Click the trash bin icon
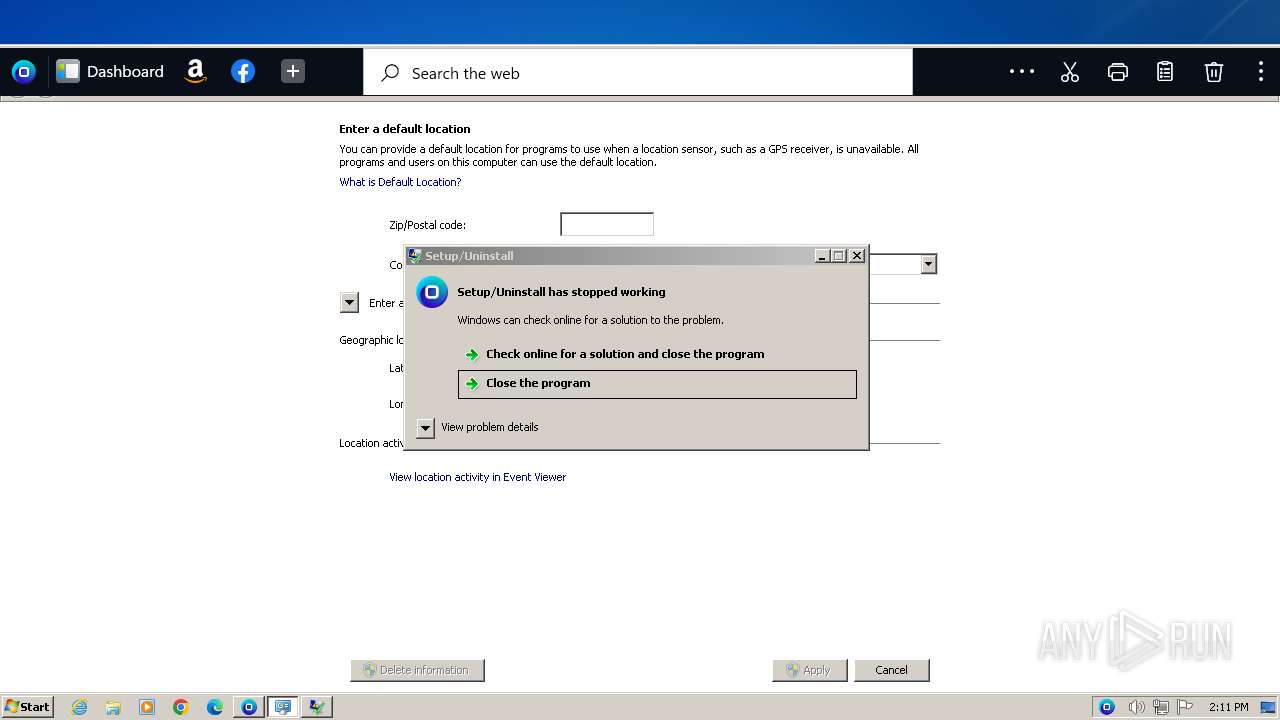The width and height of the screenshot is (1280, 720). [x=1213, y=72]
